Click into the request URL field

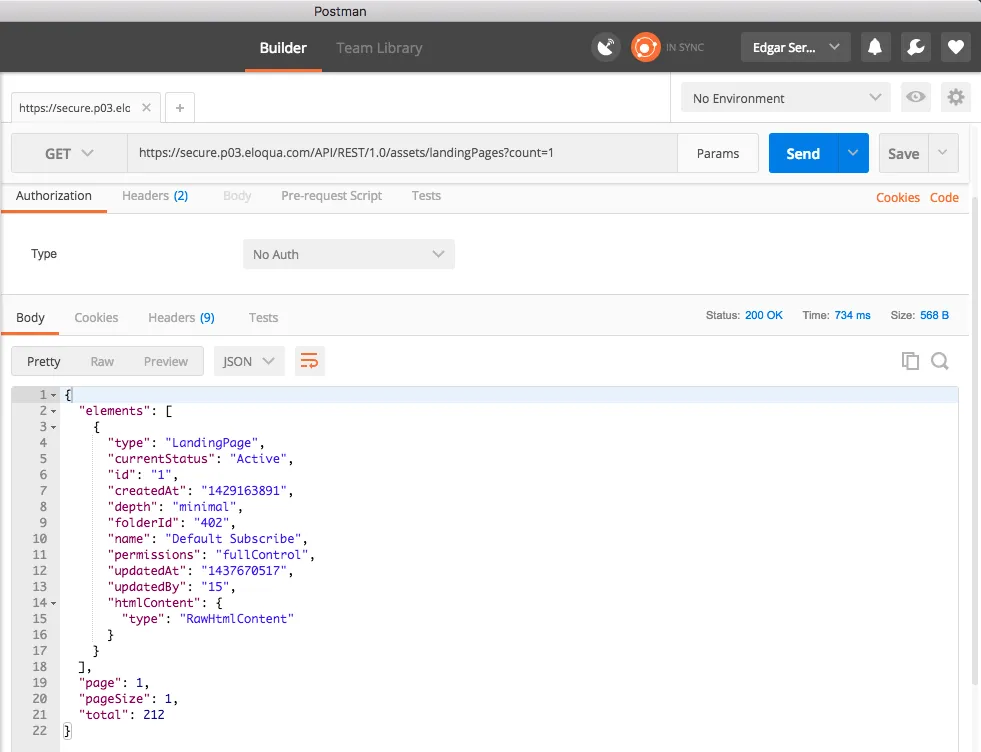(x=402, y=153)
